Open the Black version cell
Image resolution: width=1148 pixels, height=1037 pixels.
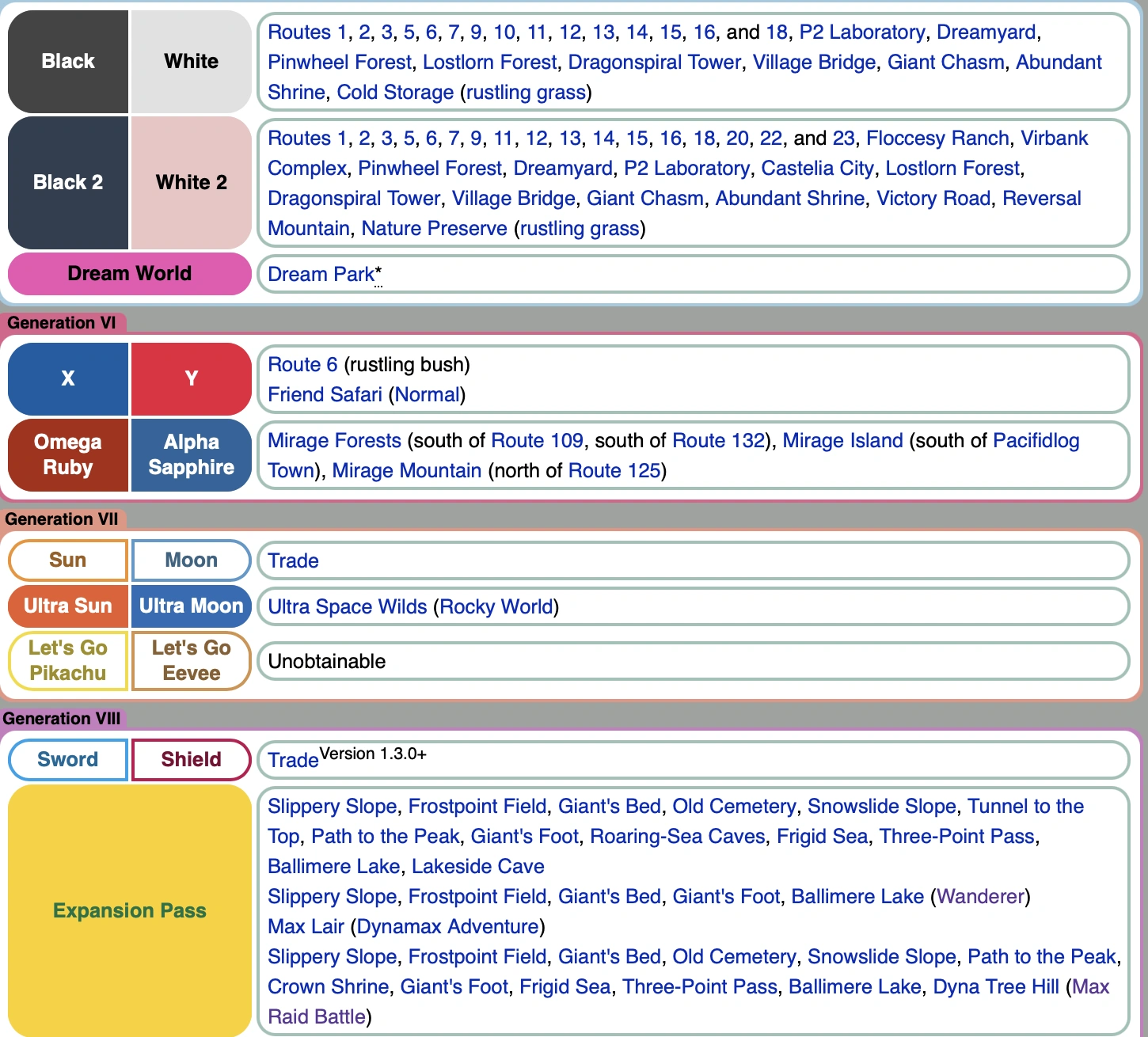tap(68, 62)
